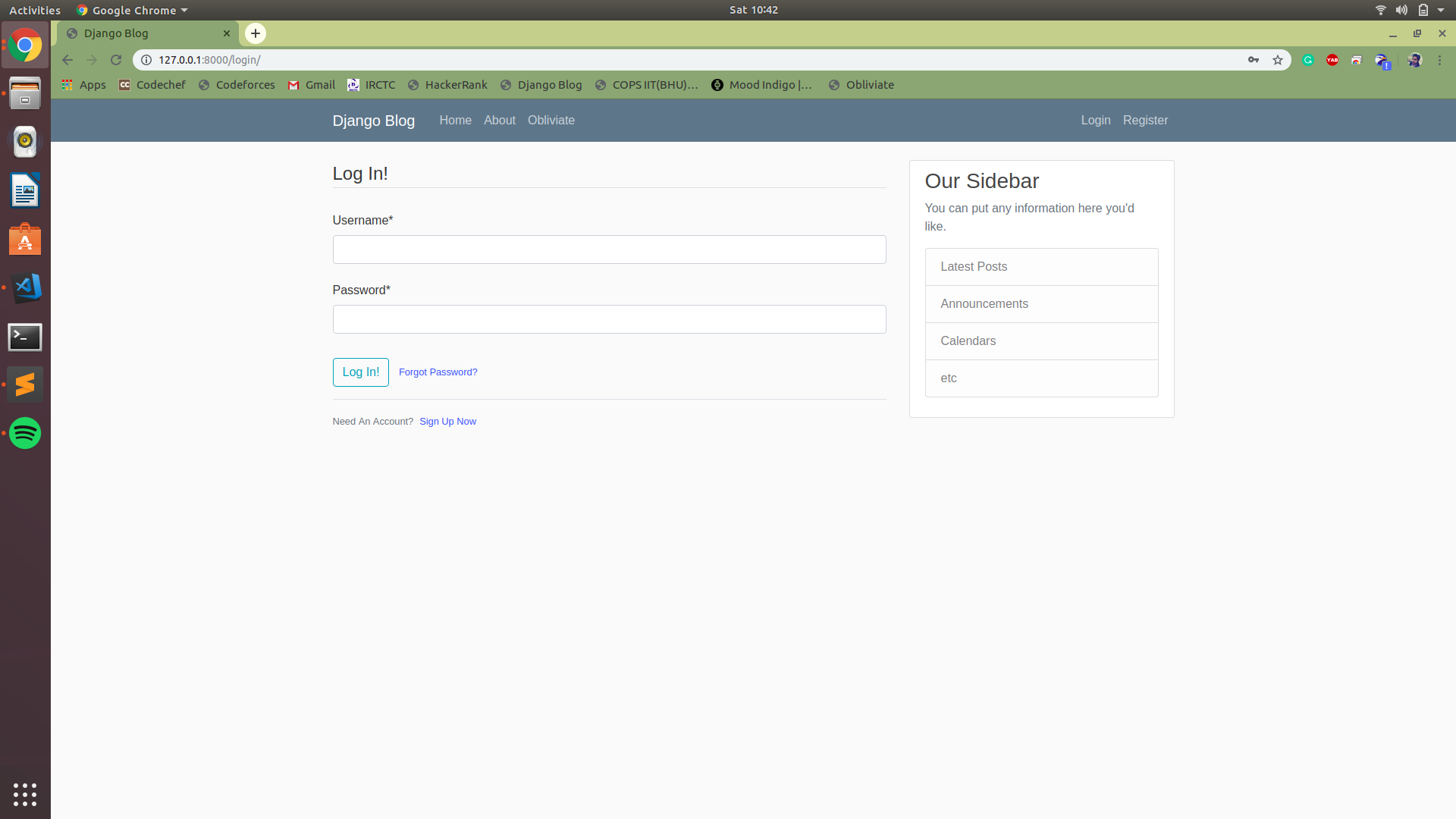Viewport: 1456px width, 819px height.
Task: Go to About in navbar
Action: click(x=499, y=121)
